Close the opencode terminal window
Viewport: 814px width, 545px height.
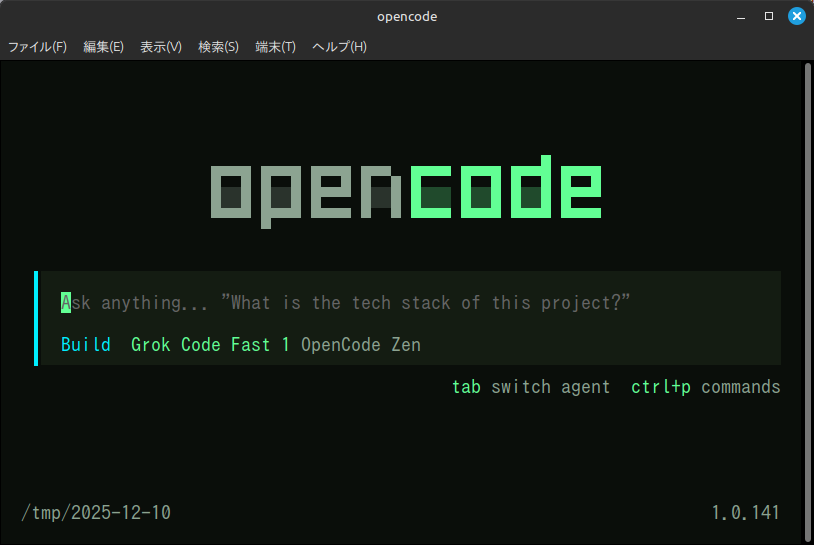pyautogui.click(x=797, y=17)
